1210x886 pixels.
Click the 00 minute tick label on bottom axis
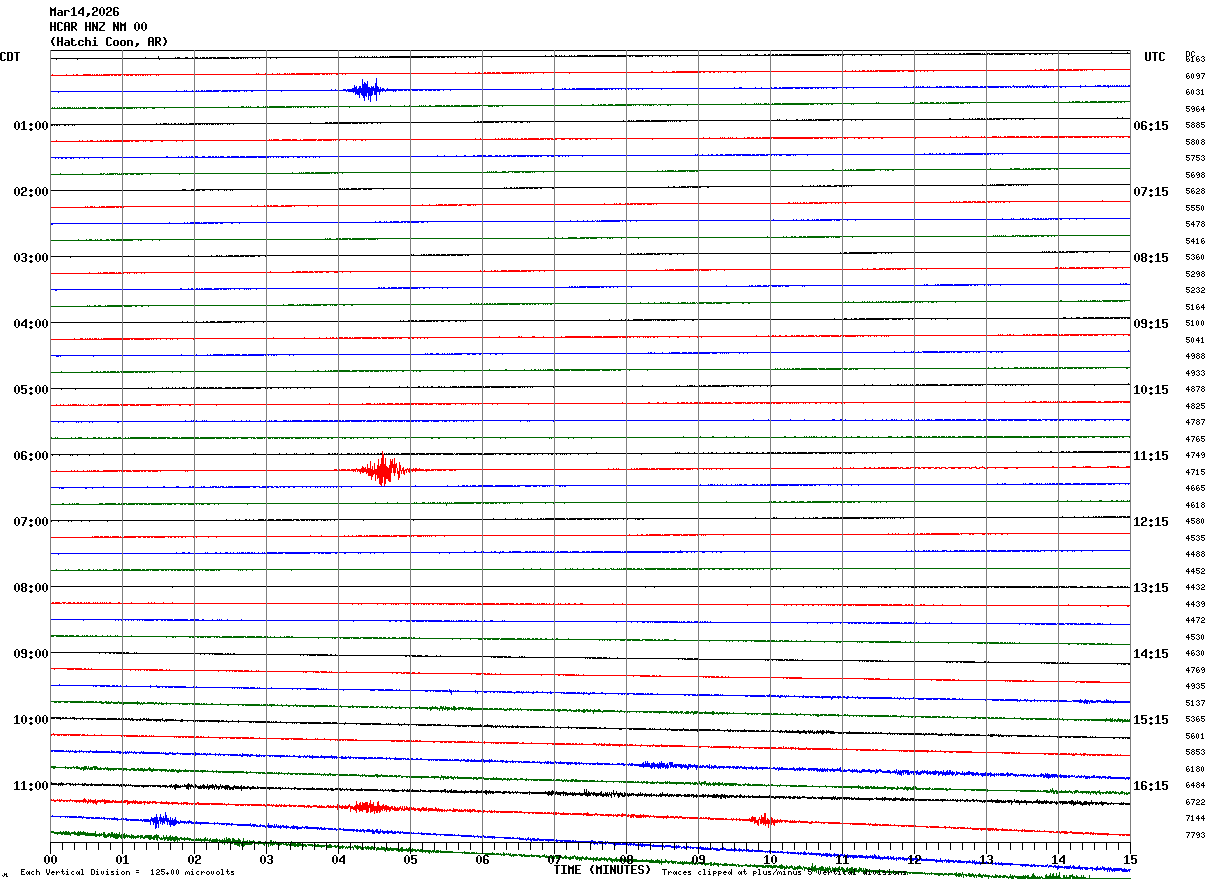tap(51, 860)
